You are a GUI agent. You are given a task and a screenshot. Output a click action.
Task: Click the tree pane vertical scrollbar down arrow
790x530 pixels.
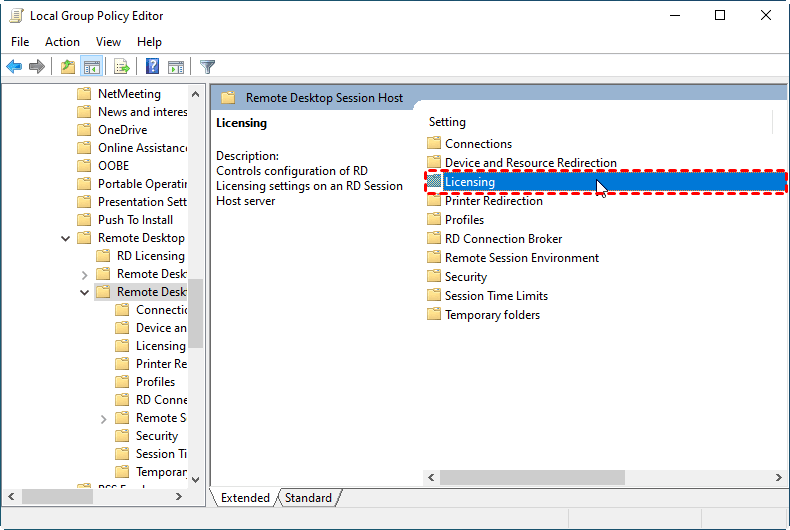pyautogui.click(x=195, y=479)
